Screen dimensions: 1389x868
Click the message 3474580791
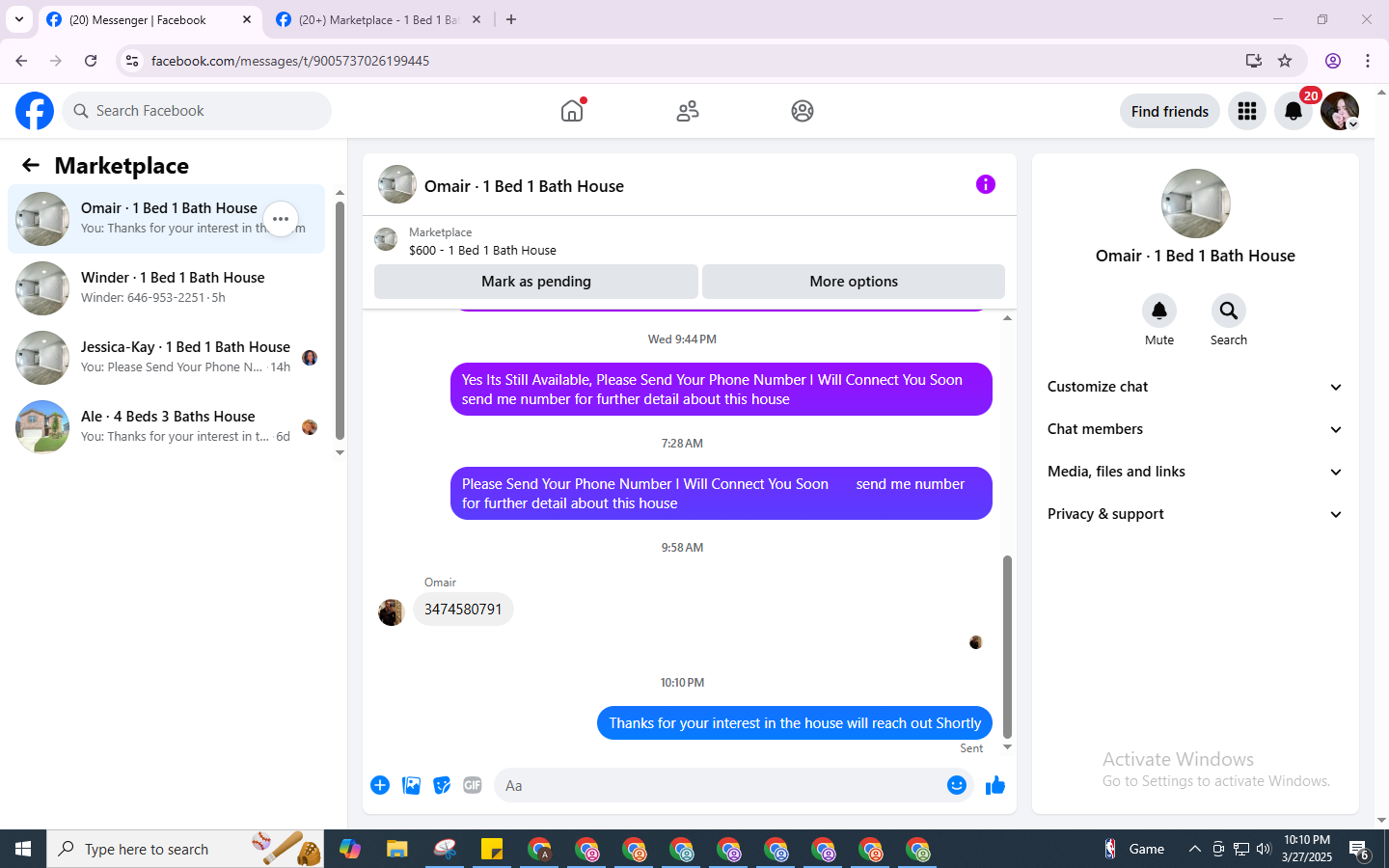[463, 610]
